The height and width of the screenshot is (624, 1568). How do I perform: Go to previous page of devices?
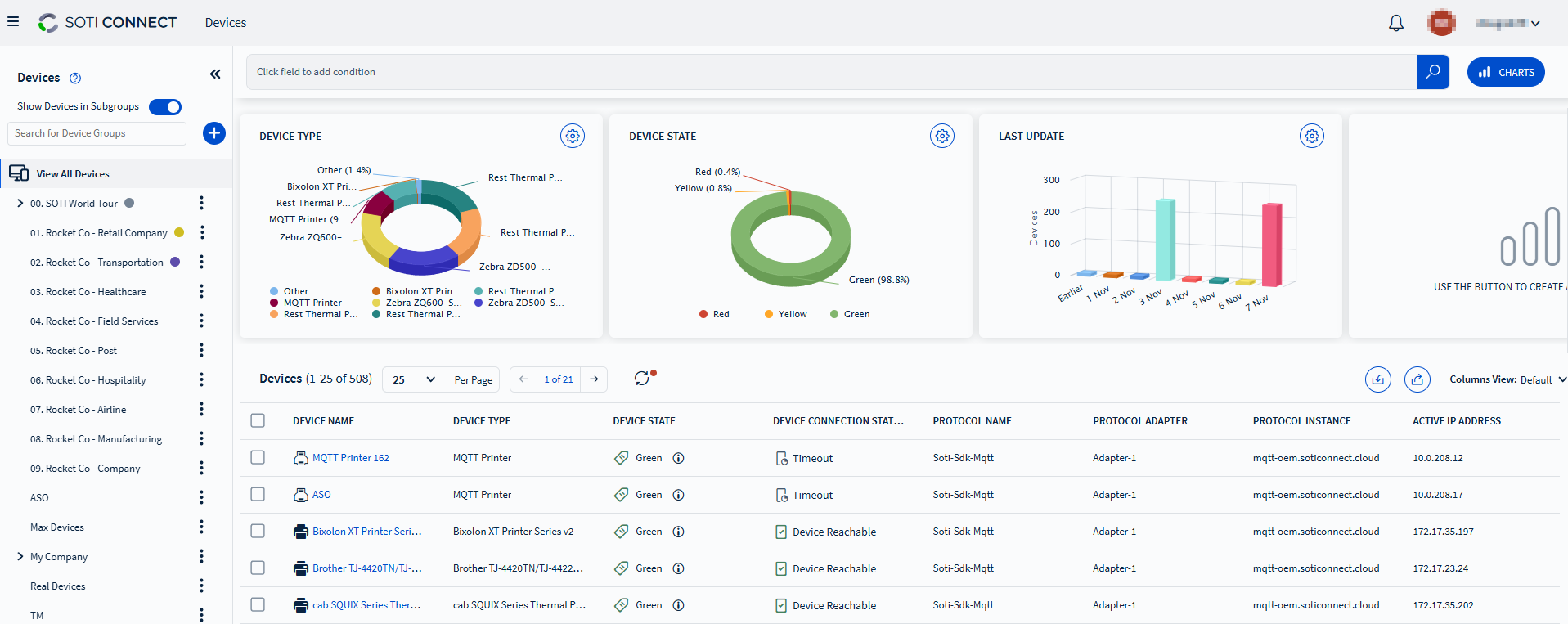523,379
